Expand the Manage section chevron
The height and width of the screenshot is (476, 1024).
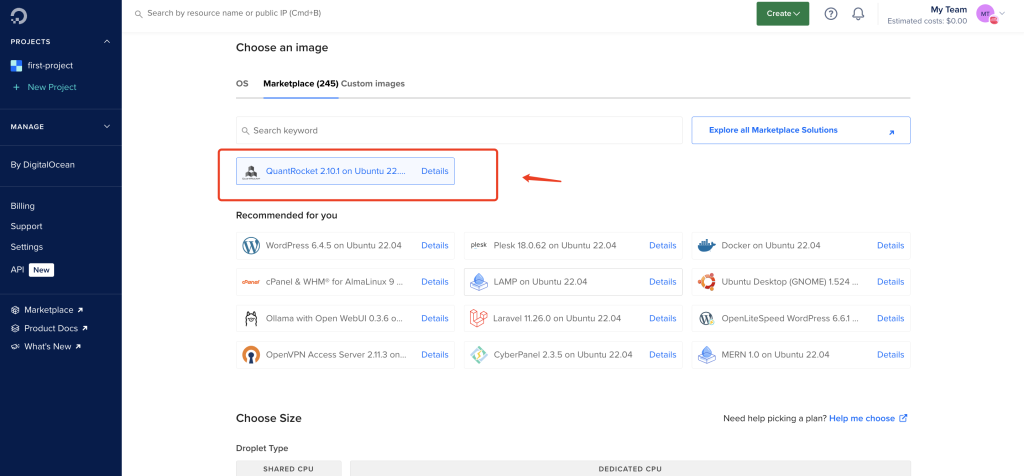[x=107, y=127]
